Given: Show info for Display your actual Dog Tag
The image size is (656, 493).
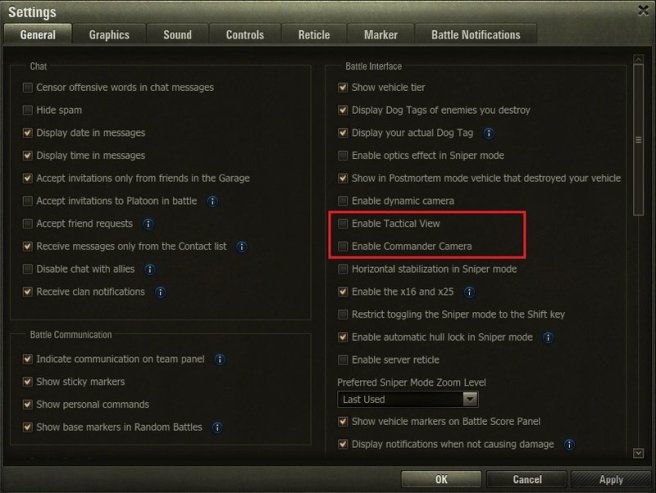Looking at the screenshot, I should click(488, 133).
